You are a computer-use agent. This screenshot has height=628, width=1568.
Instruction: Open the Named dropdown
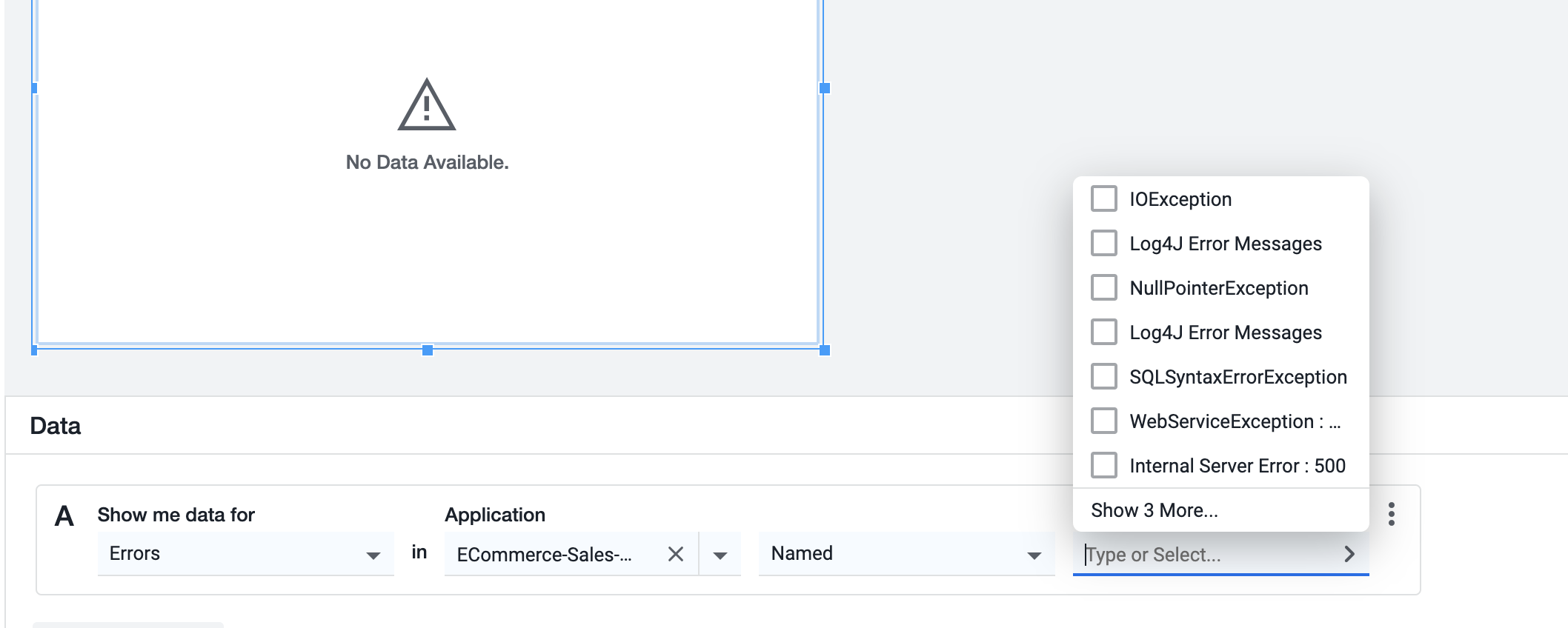(x=906, y=554)
